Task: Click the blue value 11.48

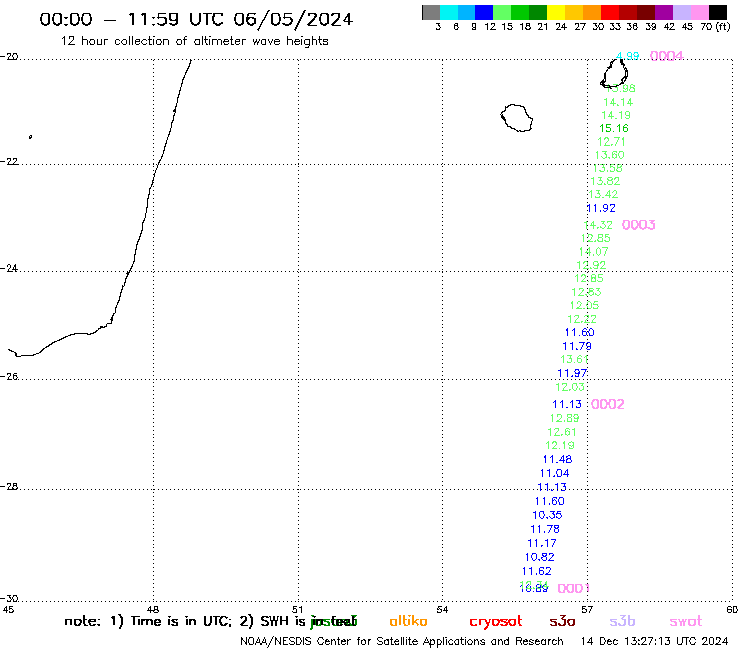Action: pyautogui.click(x=557, y=459)
